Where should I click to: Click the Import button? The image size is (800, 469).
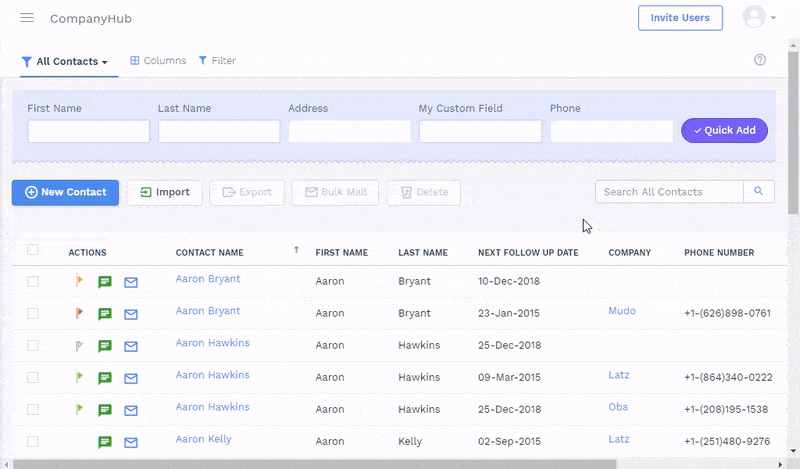click(x=165, y=192)
